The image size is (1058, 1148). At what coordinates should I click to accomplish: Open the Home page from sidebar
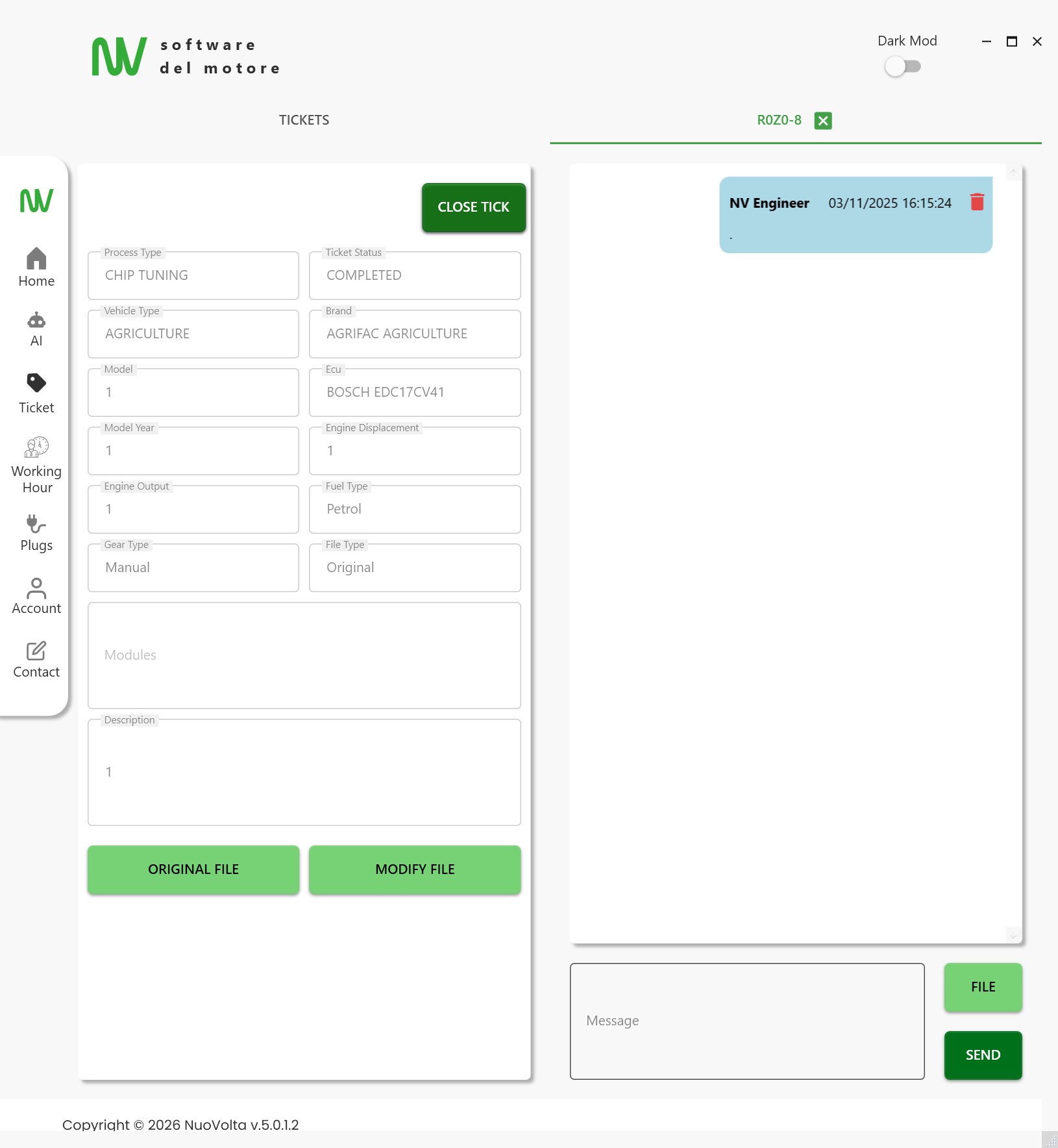36,267
